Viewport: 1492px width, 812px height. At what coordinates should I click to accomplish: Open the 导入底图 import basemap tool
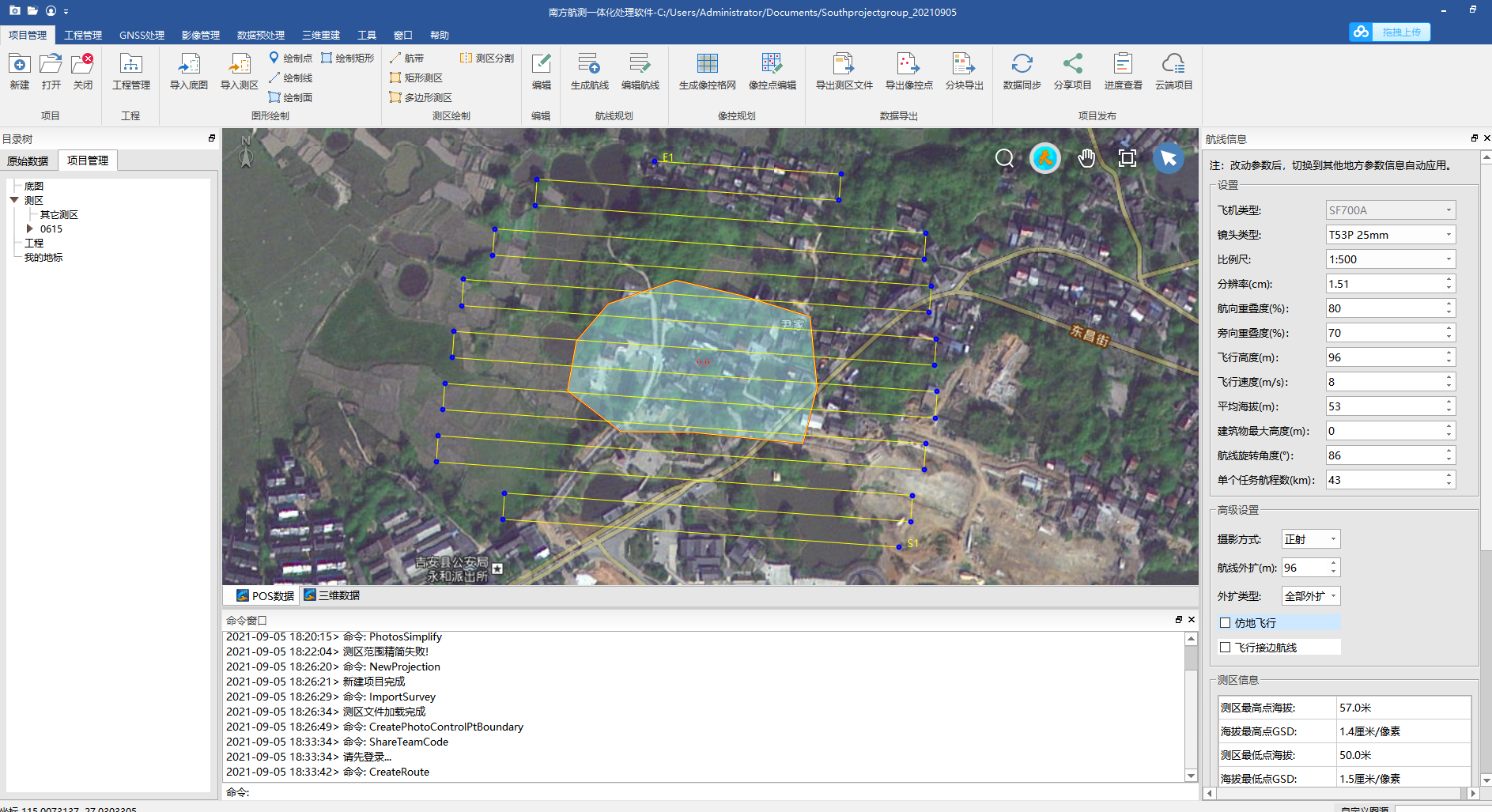coord(188,64)
